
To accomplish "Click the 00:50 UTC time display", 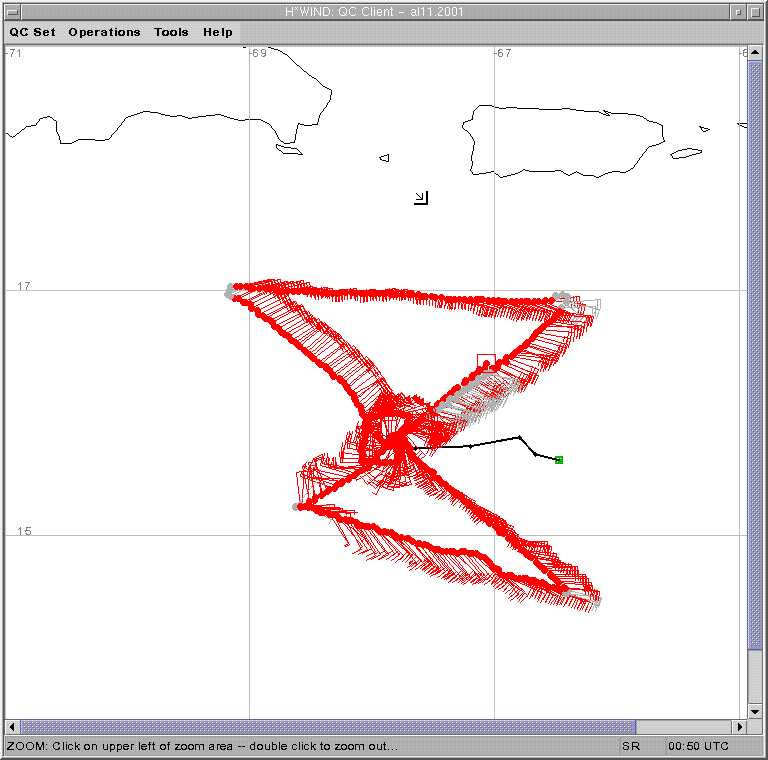I will pyautogui.click(x=698, y=746).
